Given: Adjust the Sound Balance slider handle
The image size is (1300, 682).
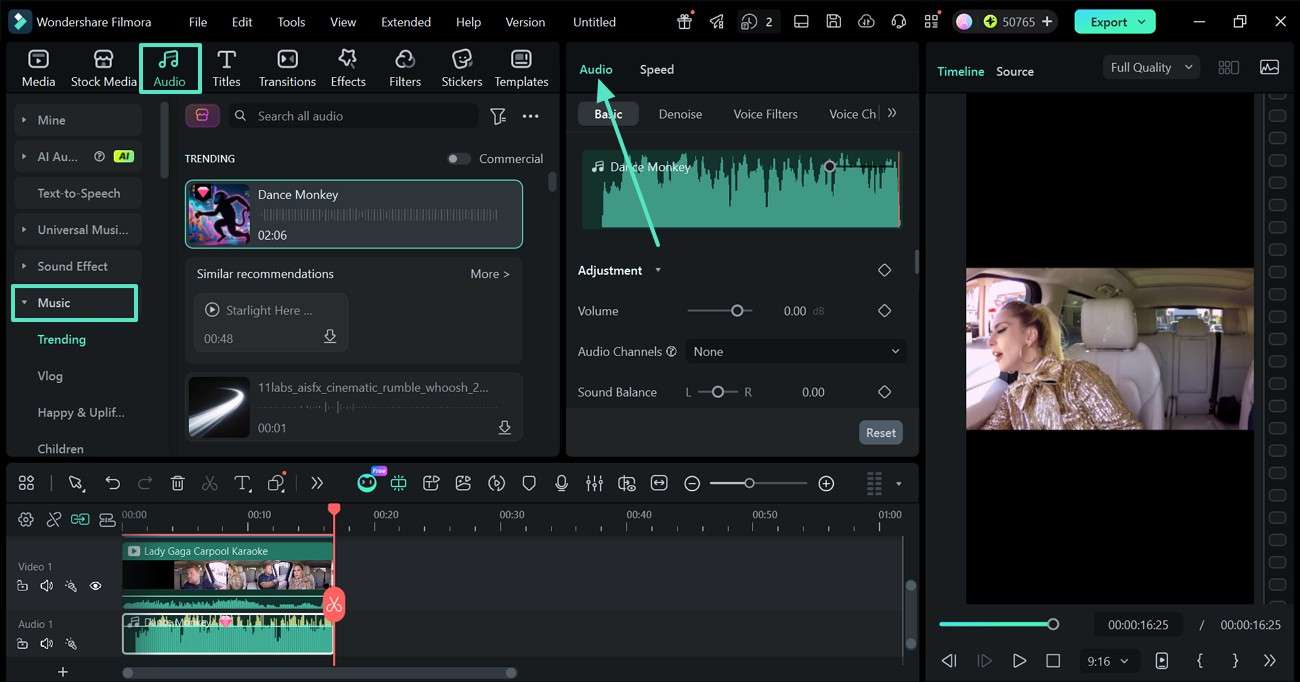Looking at the screenshot, I should [718, 392].
